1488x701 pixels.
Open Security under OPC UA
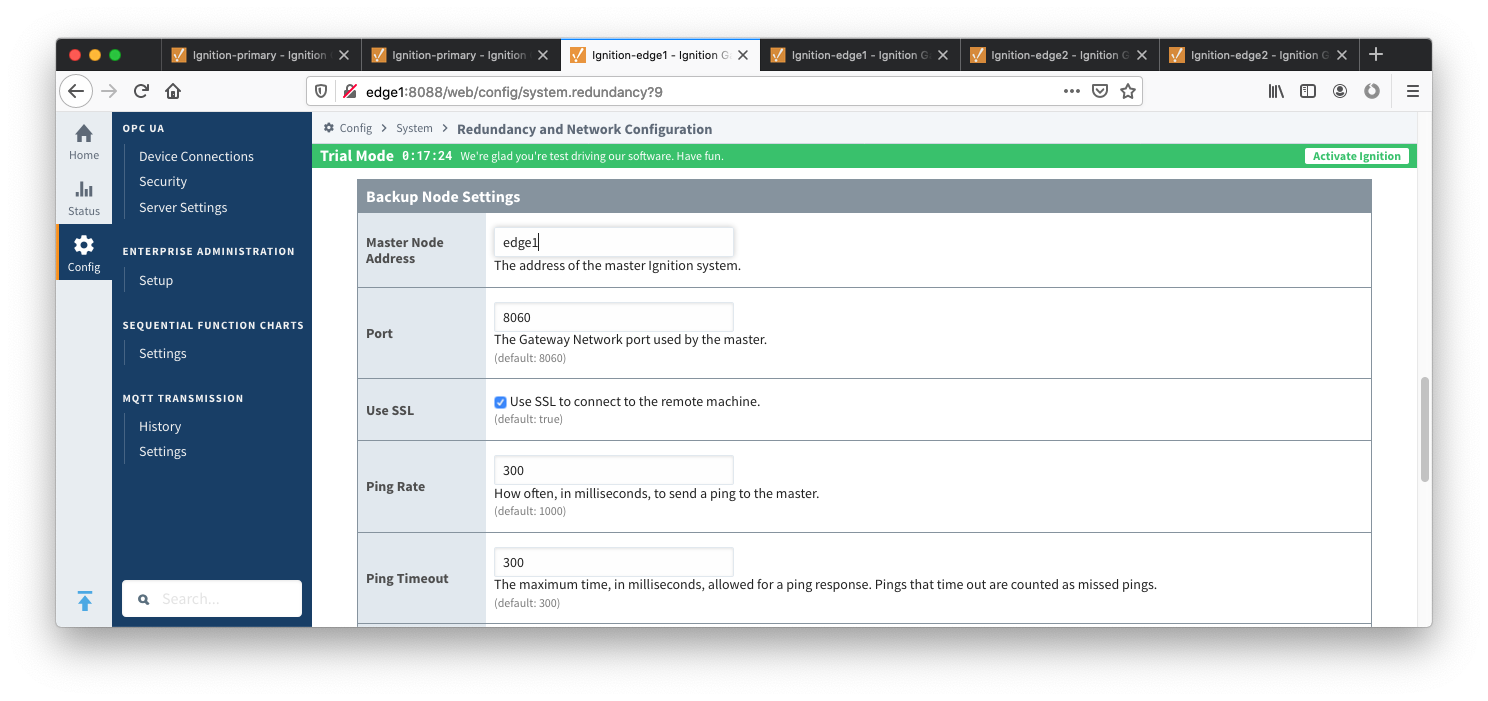tap(163, 181)
